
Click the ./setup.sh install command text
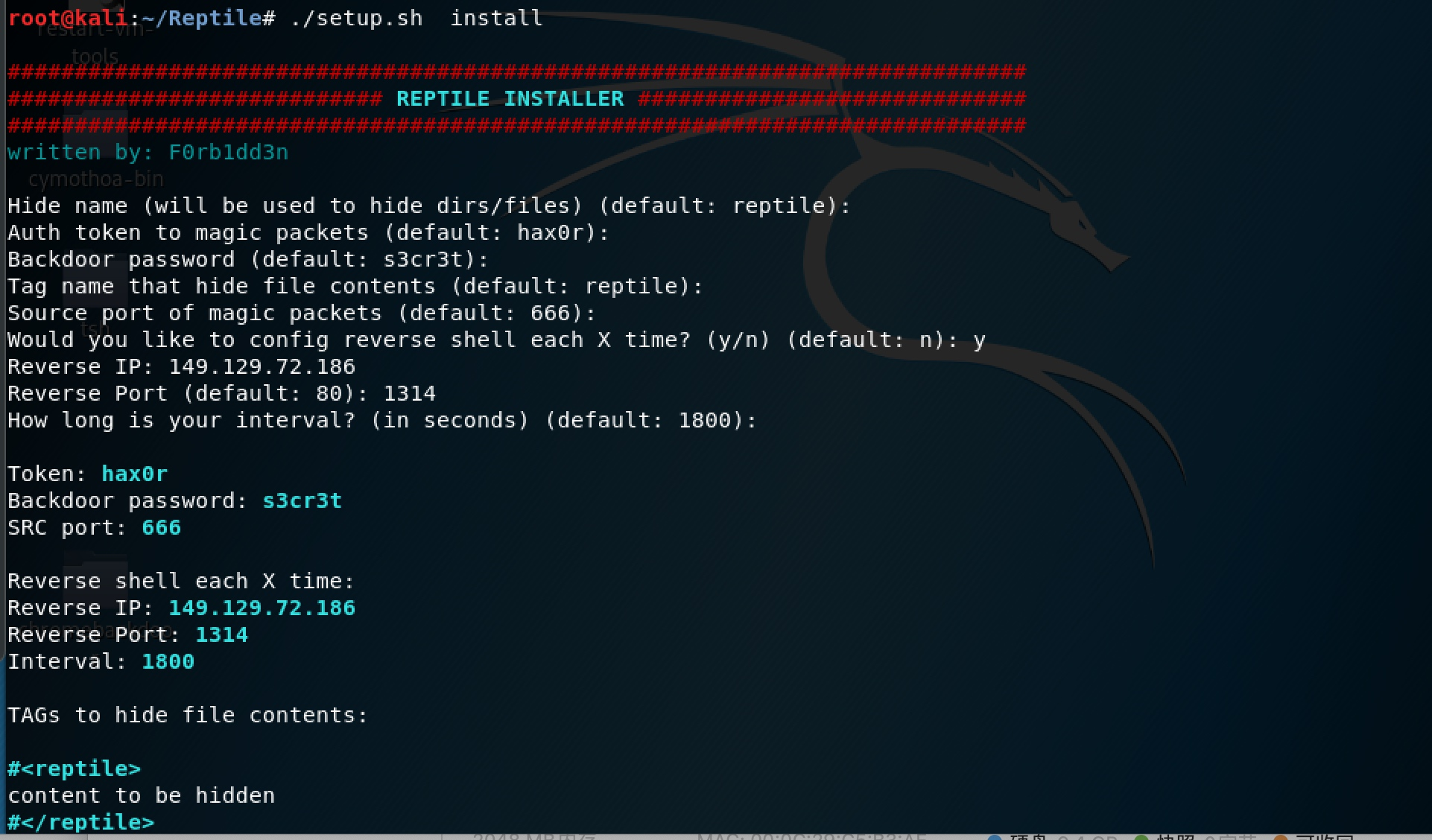(416, 18)
